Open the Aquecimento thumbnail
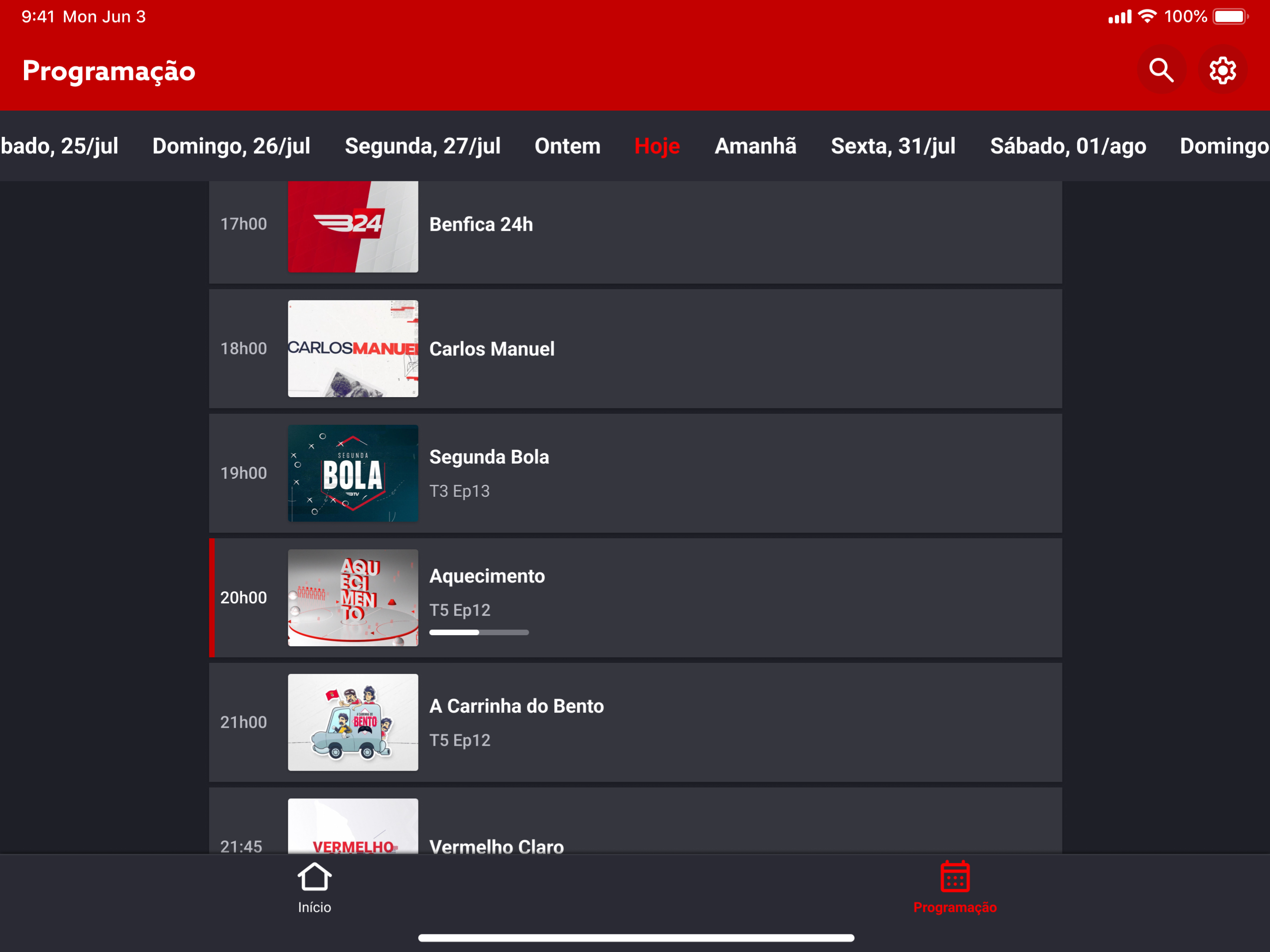1270x952 pixels. 353,597
